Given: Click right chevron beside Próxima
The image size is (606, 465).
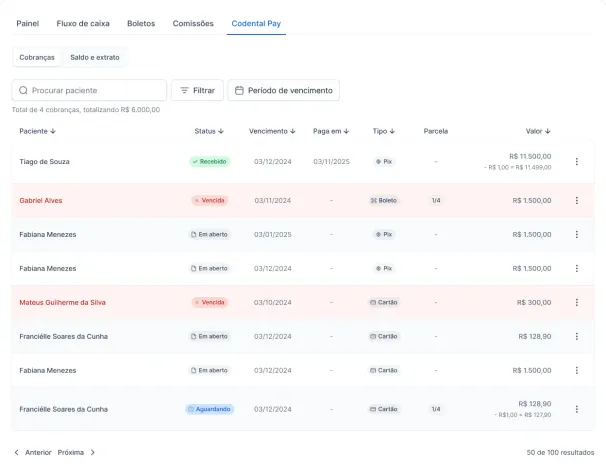Looking at the screenshot, I should click(93, 452).
